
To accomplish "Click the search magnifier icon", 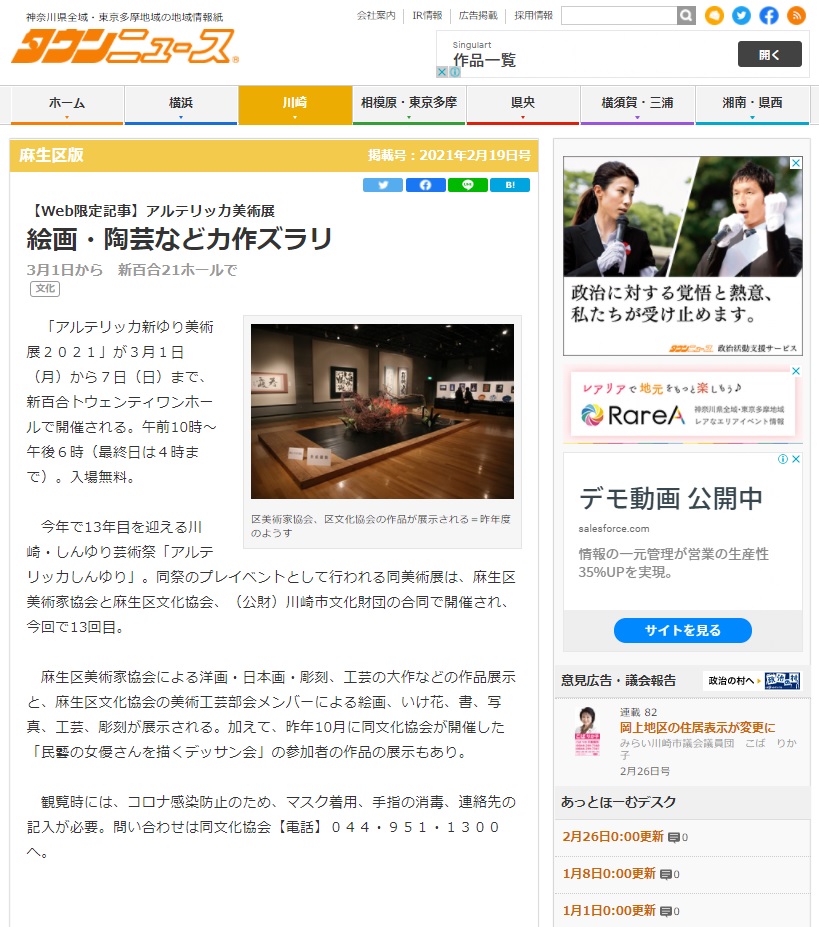I will [686, 16].
